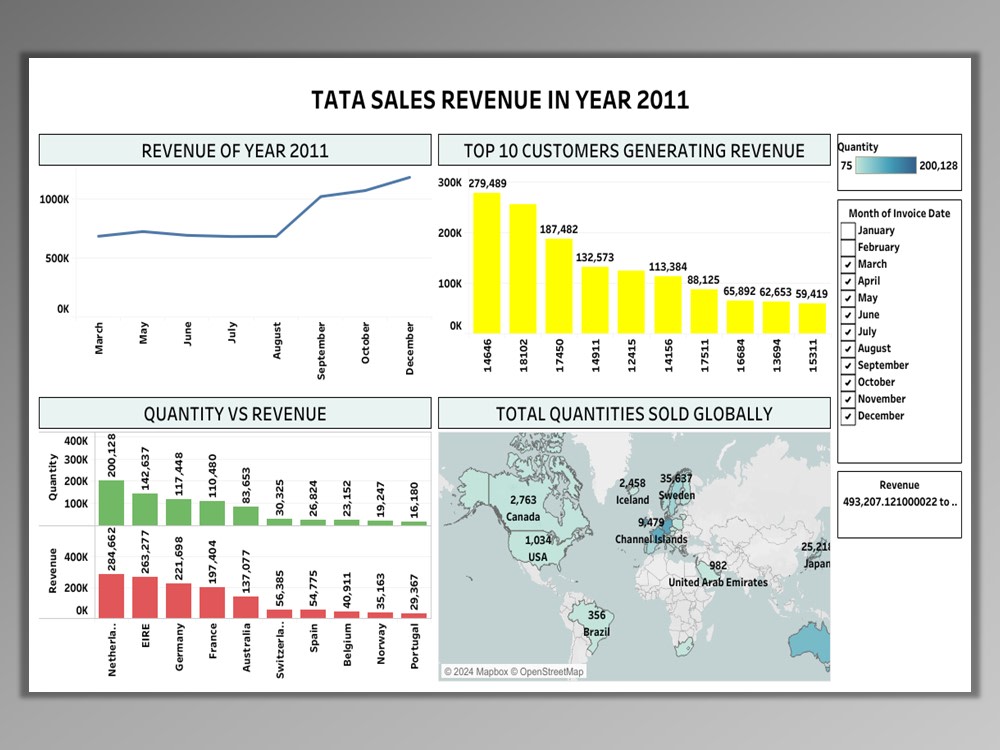This screenshot has height=750, width=1000.
Task: Click the 132,573 bar value label
Action: click(x=595, y=258)
